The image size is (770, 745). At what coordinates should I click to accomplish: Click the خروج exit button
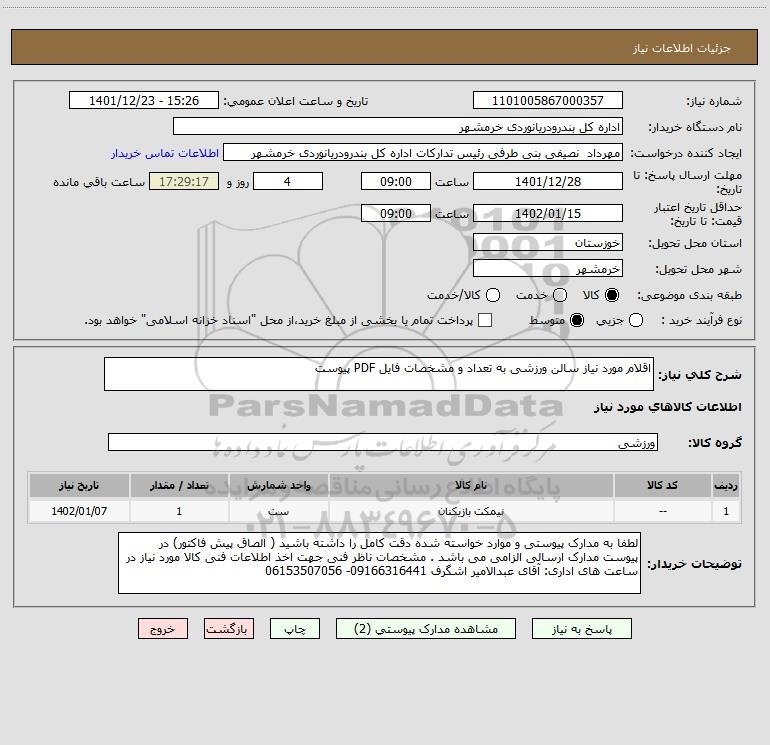pos(163,629)
